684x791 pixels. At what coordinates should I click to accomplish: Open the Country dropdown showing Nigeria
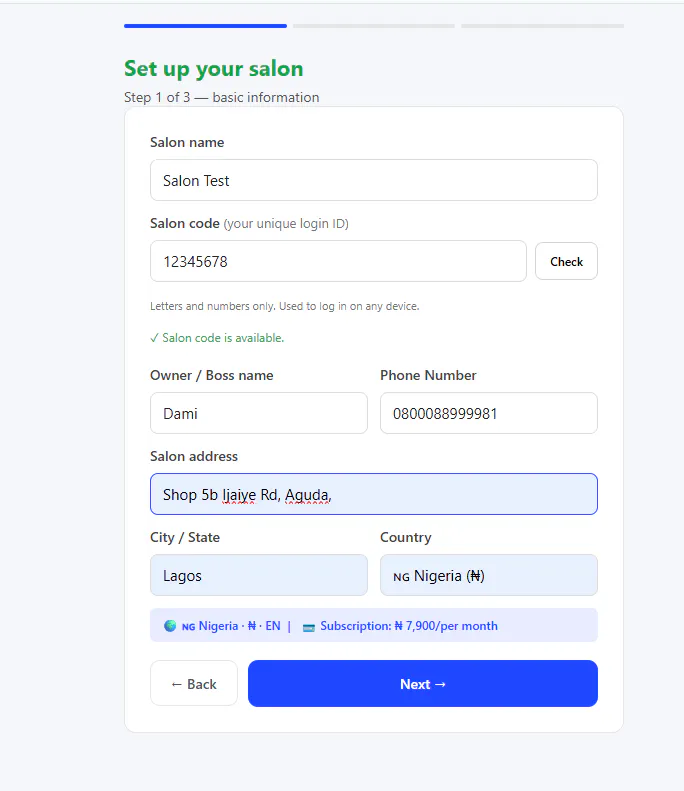click(489, 575)
